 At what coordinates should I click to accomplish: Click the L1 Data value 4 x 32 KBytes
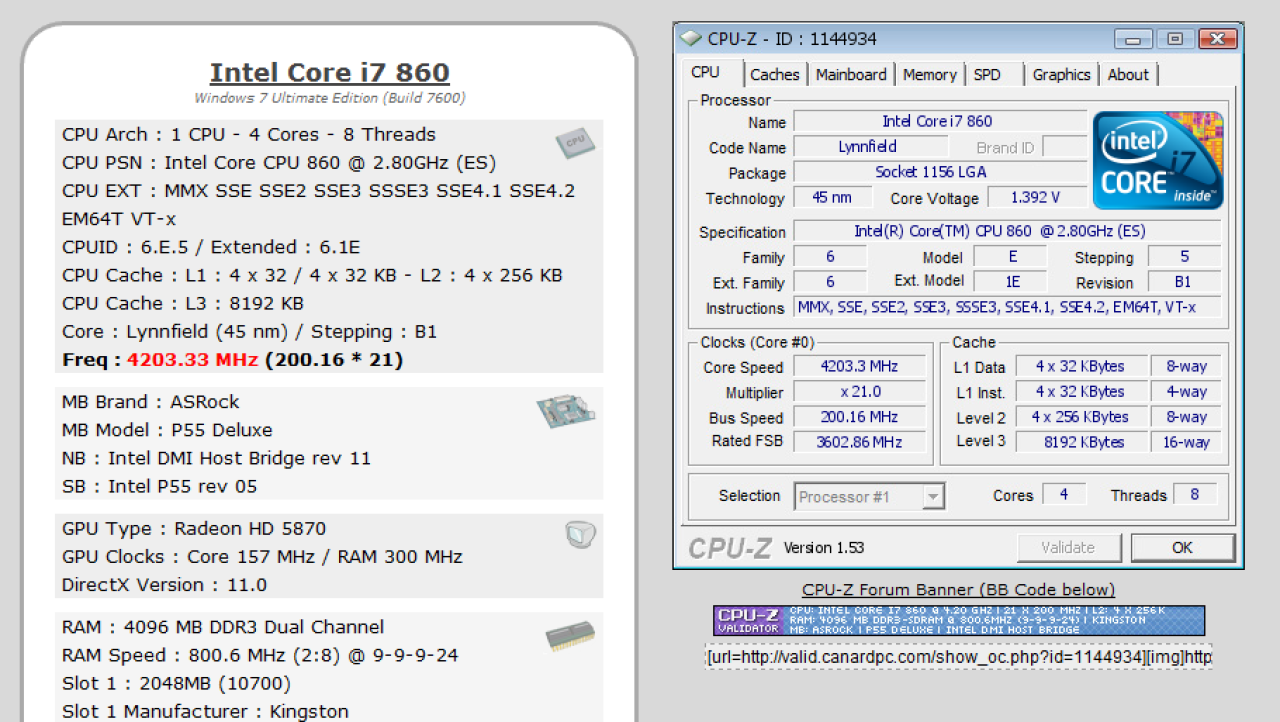tap(1080, 367)
